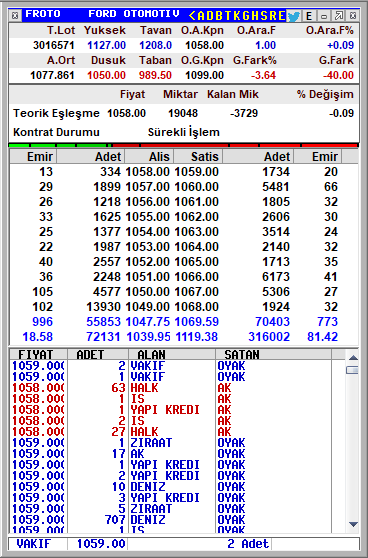Click the Alis column header
Image resolution: width=368 pixels, height=558 pixels.
[x=149, y=157]
